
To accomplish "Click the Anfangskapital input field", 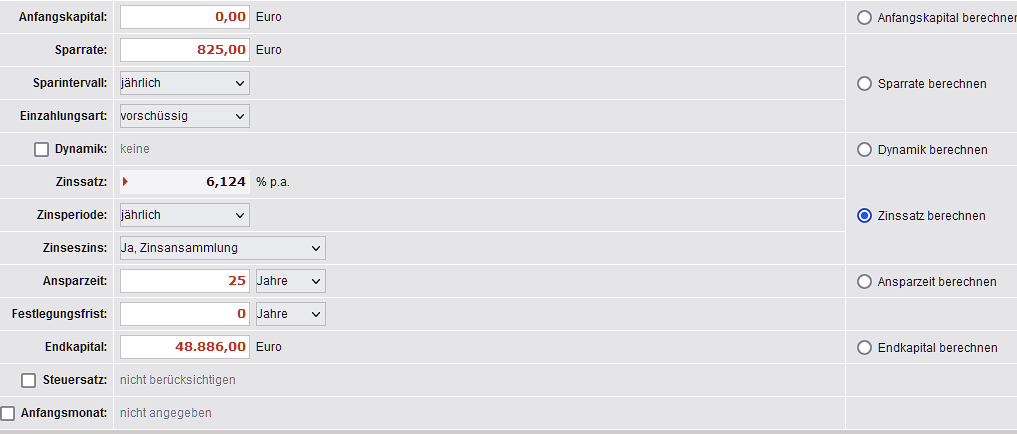I will (x=184, y=17).
